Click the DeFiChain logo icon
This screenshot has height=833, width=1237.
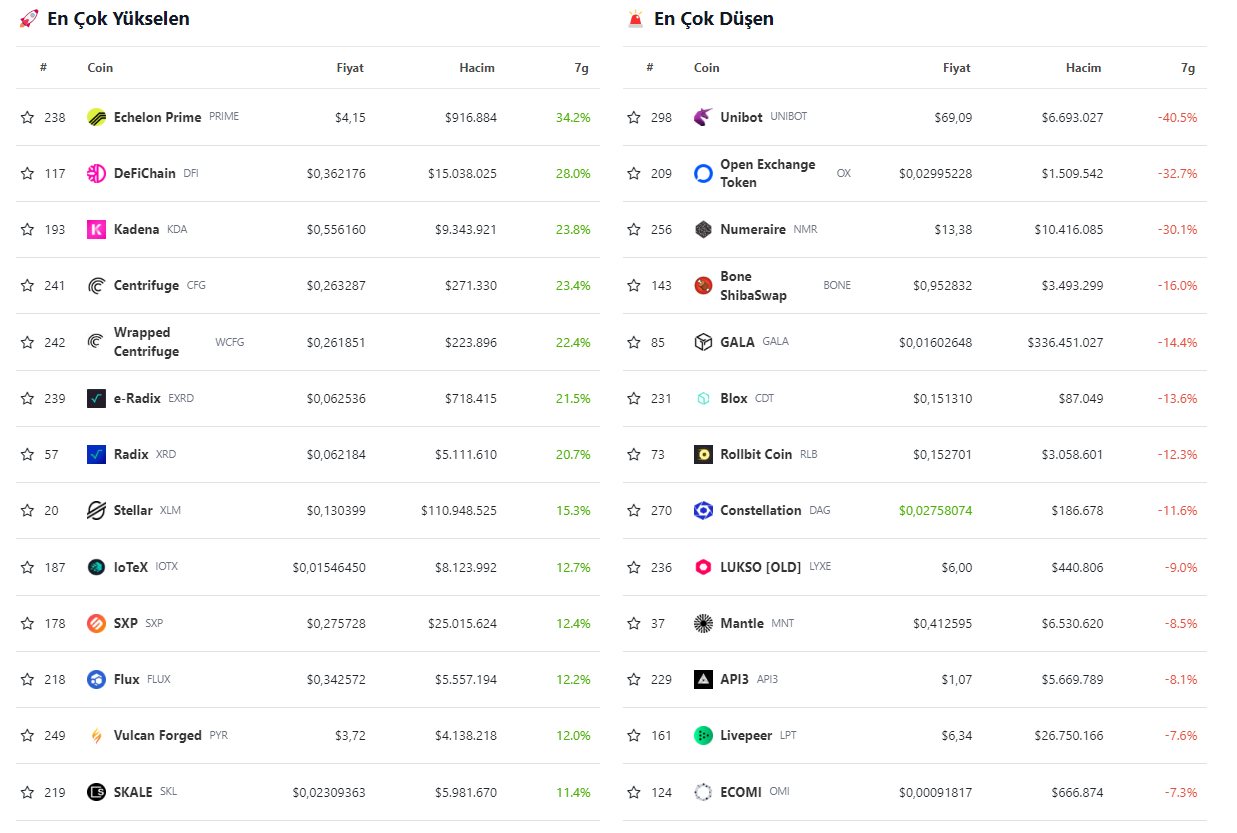96,173
